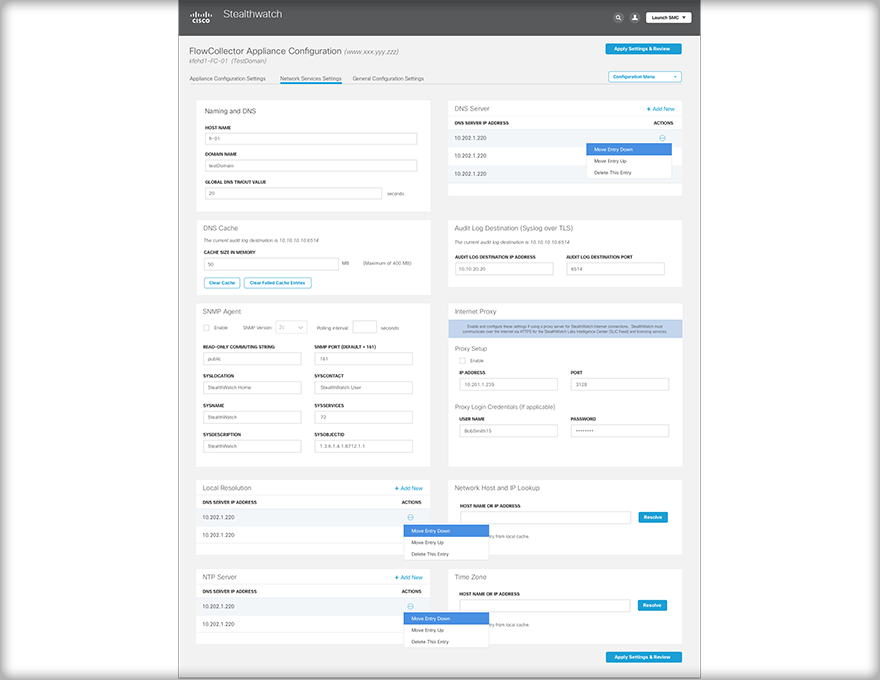The image size is (880, 680).
Task: Click Add New in Local Resolution panel
Action: coord(409,488)
